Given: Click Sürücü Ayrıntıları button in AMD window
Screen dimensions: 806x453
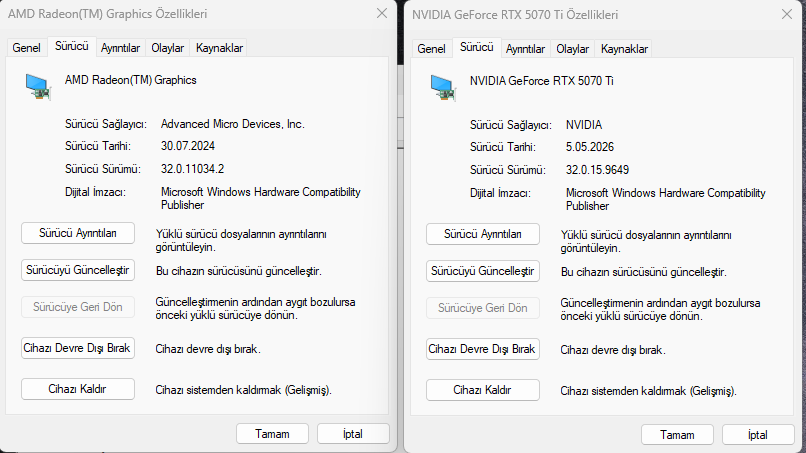Looking at the screenshot, I should [78, 233].
